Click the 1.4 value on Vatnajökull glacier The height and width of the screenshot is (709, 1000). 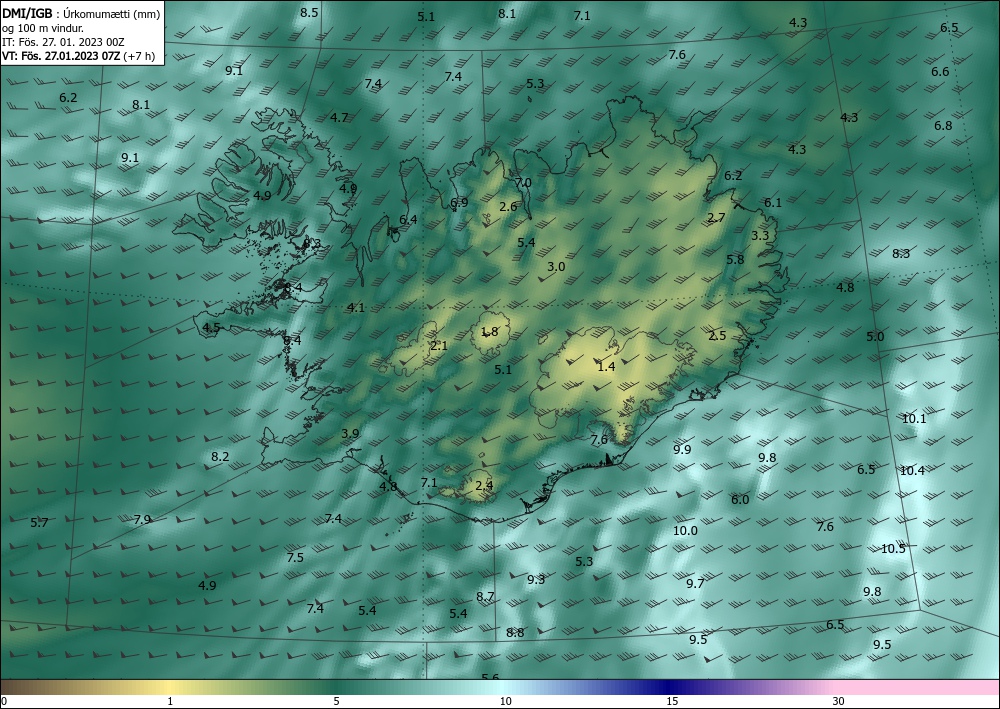tap(607, 366)
